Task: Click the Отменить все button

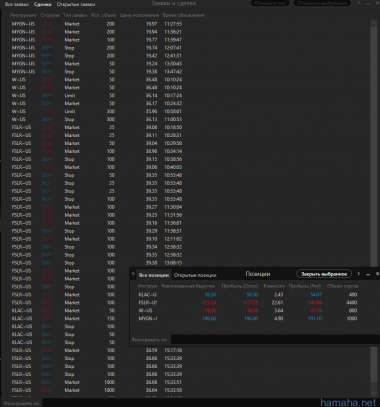Action: tap(270, 3)
